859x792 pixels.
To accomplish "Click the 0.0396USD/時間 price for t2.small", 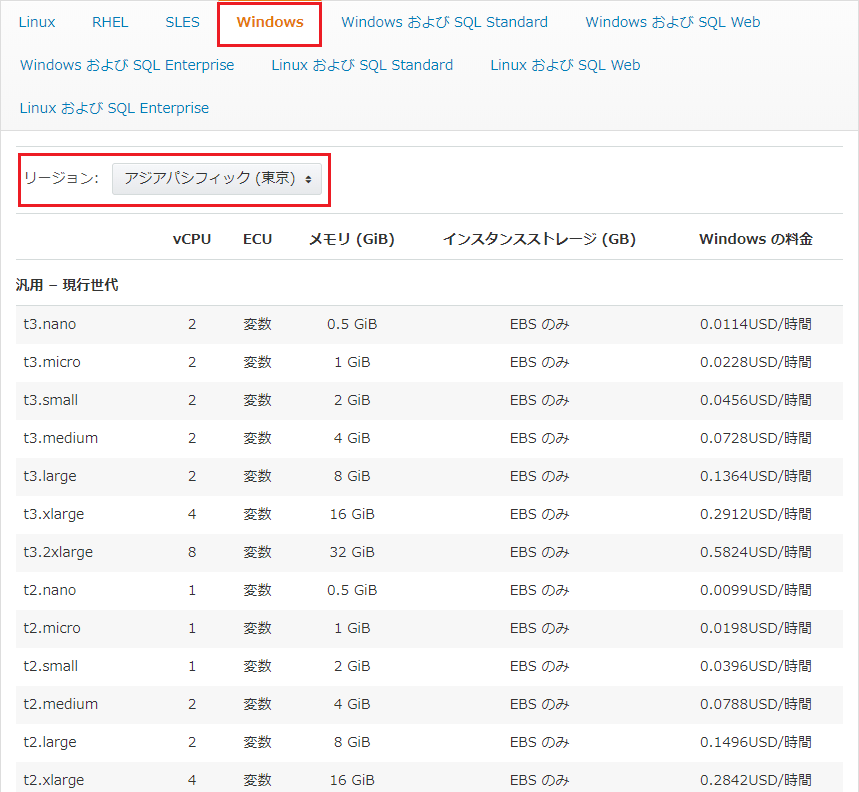I will tap(755, 667).
